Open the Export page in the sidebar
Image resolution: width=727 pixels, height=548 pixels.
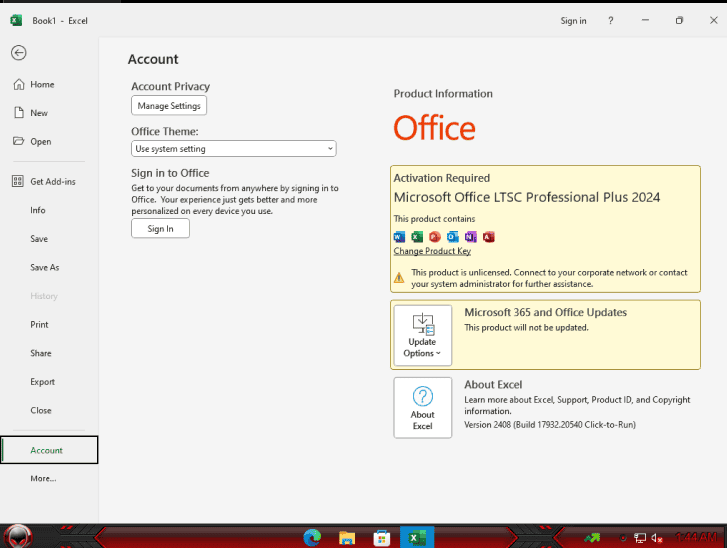pyautogui.click(x=43, y=382)
